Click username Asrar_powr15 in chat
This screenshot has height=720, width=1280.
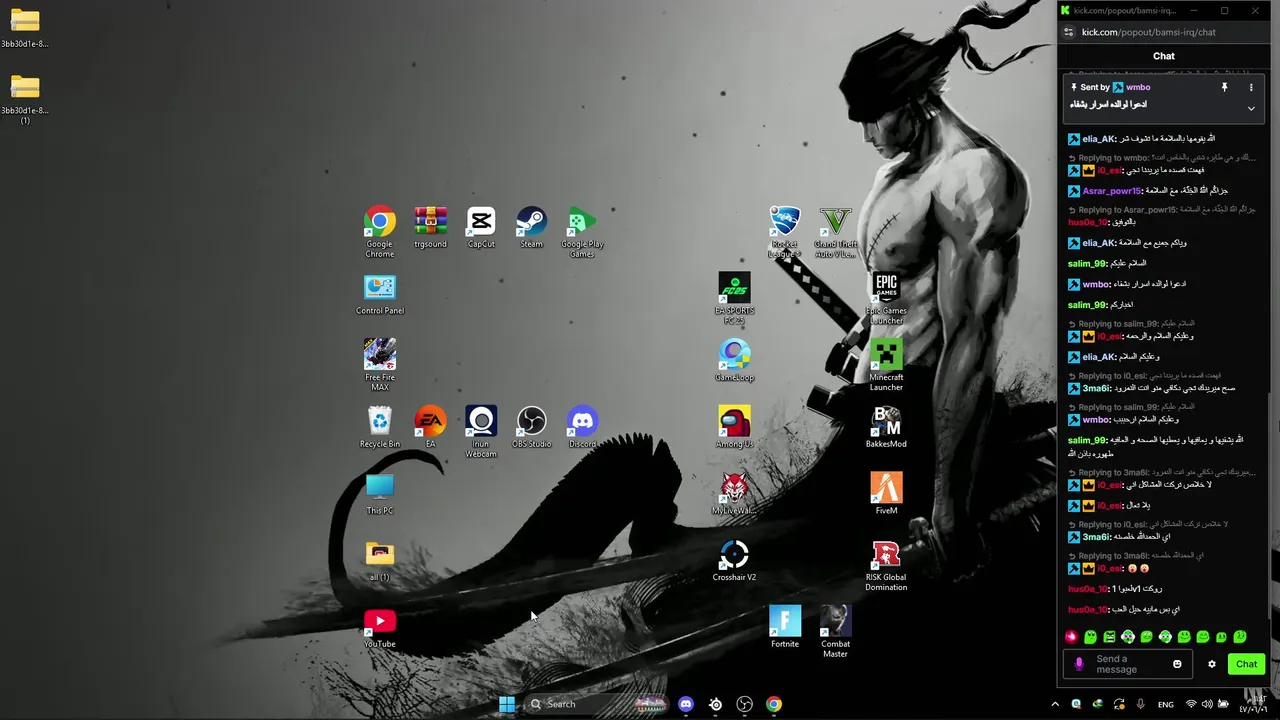[1113, 191]
